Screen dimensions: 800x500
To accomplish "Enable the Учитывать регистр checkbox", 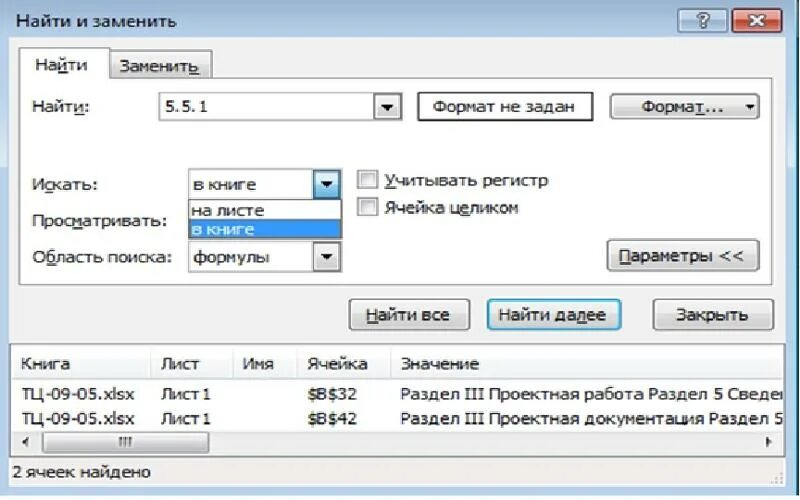I will 367,180.
